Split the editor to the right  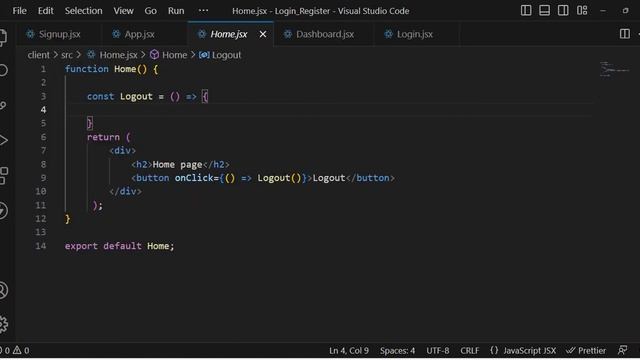point(624,34)
